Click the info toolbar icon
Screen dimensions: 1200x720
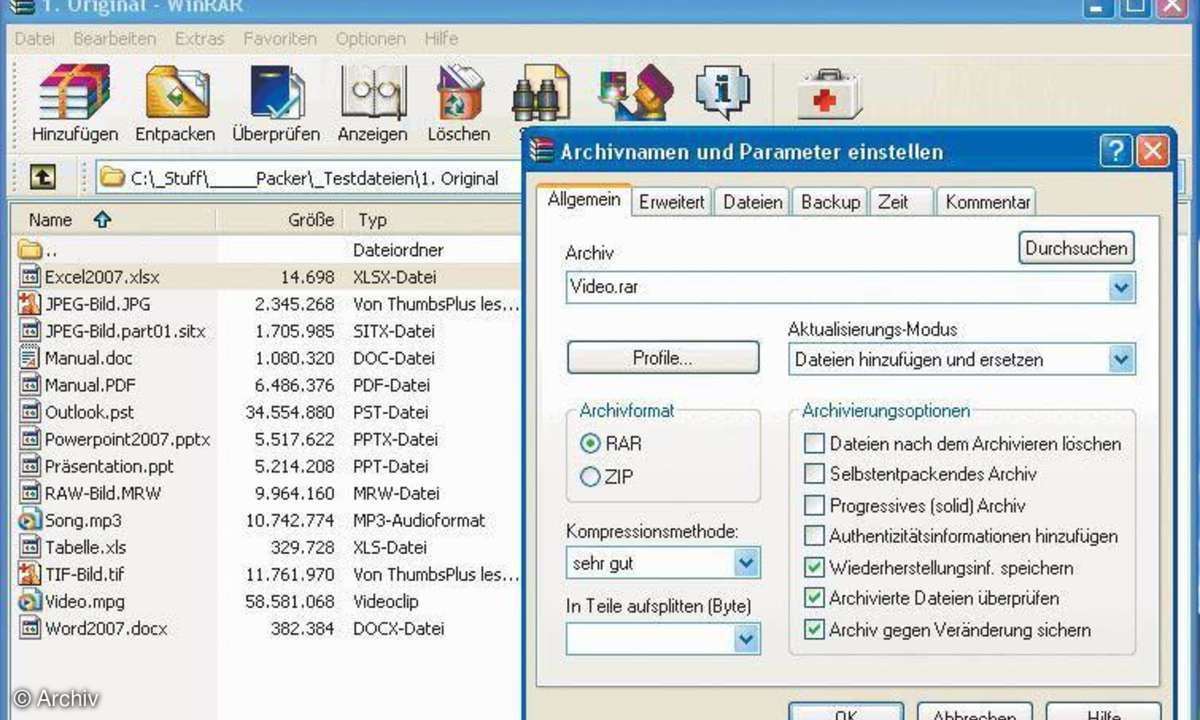[722, 91]
